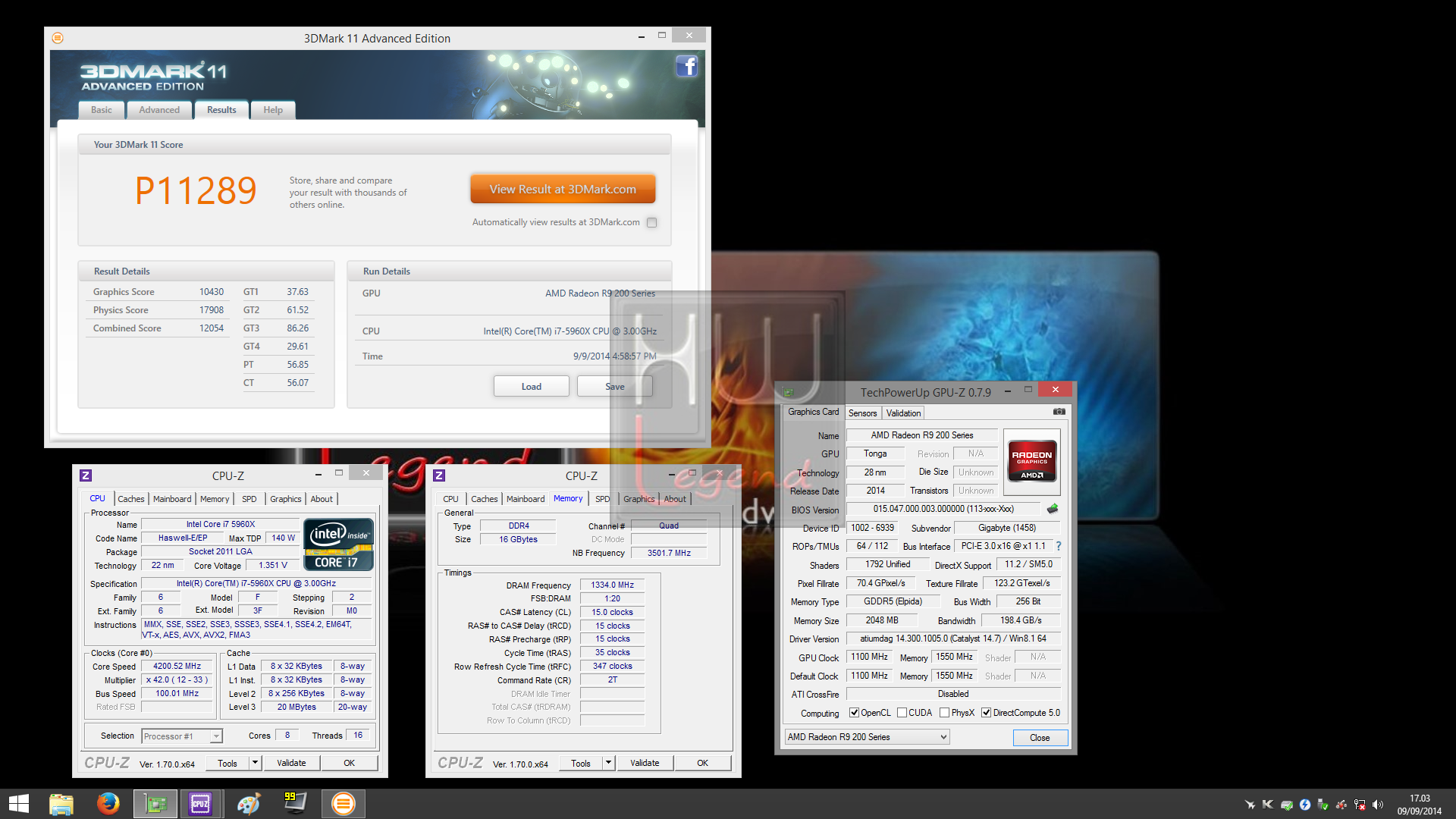Click the Radeon Graphics logo in GPU-Z
The image size is (1456, 819).
(x=1031, y=461)
